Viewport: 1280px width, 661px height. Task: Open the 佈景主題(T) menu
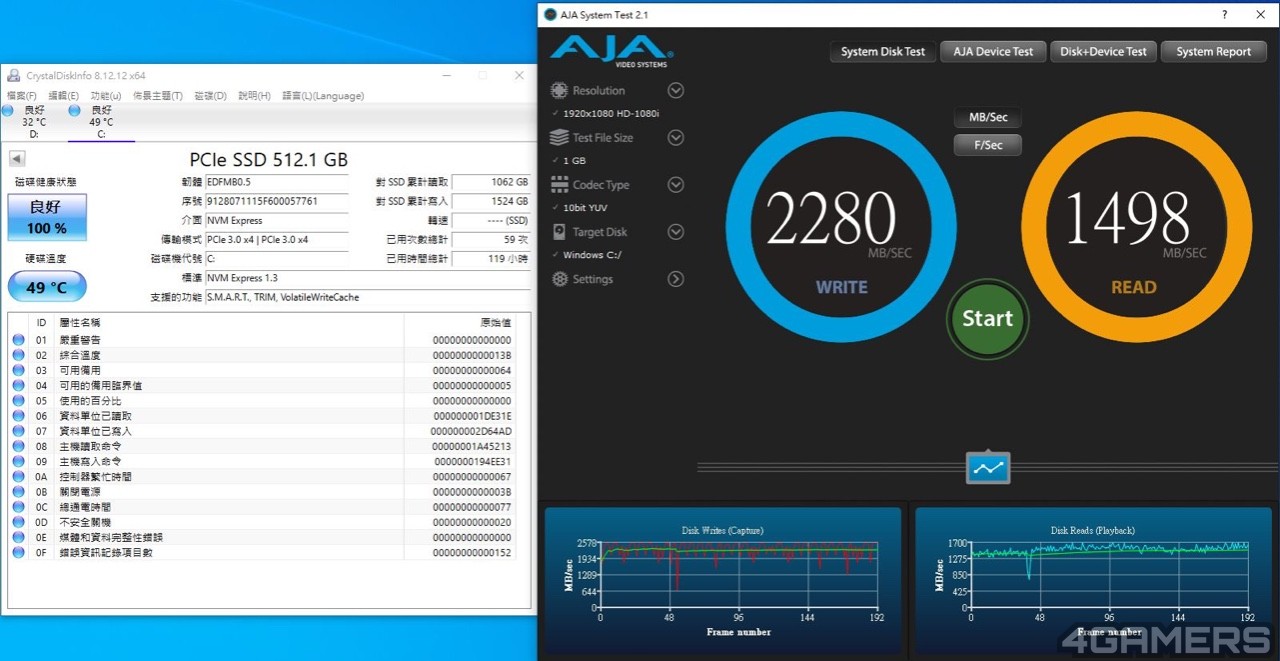158,96
